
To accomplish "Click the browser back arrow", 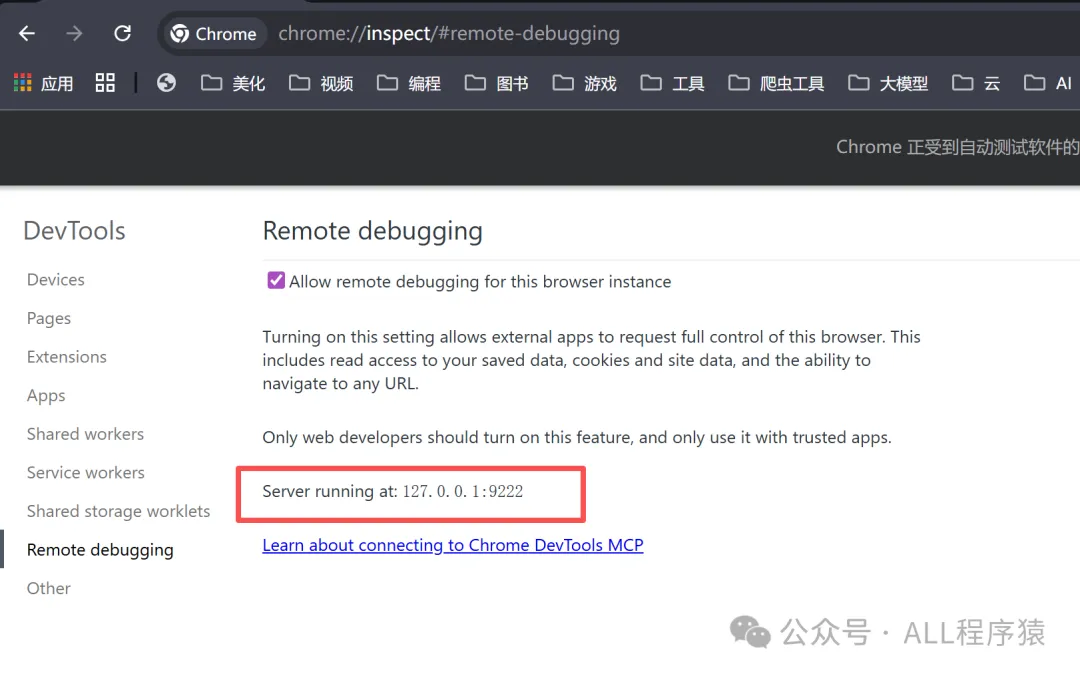I will (27, 33).
